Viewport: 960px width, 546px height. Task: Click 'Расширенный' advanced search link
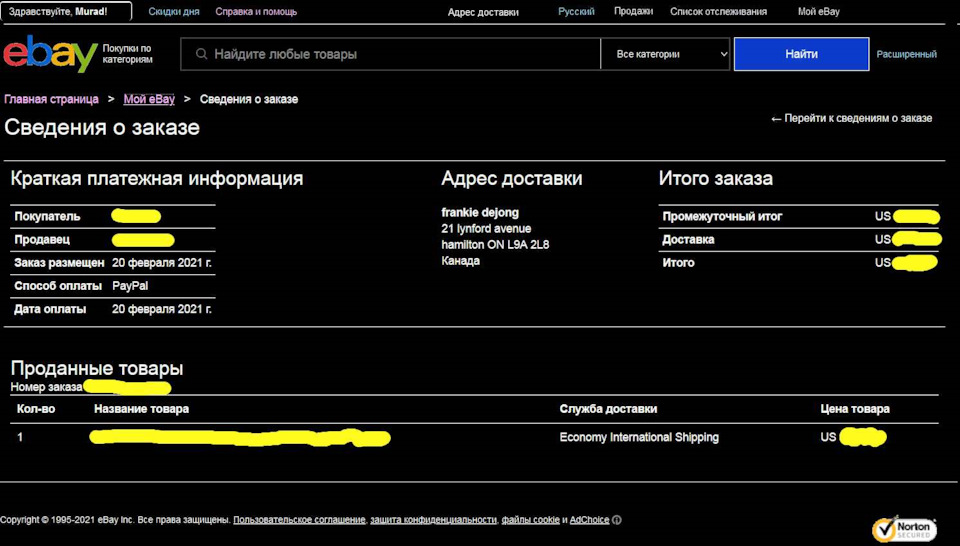[x=906, y=54]
